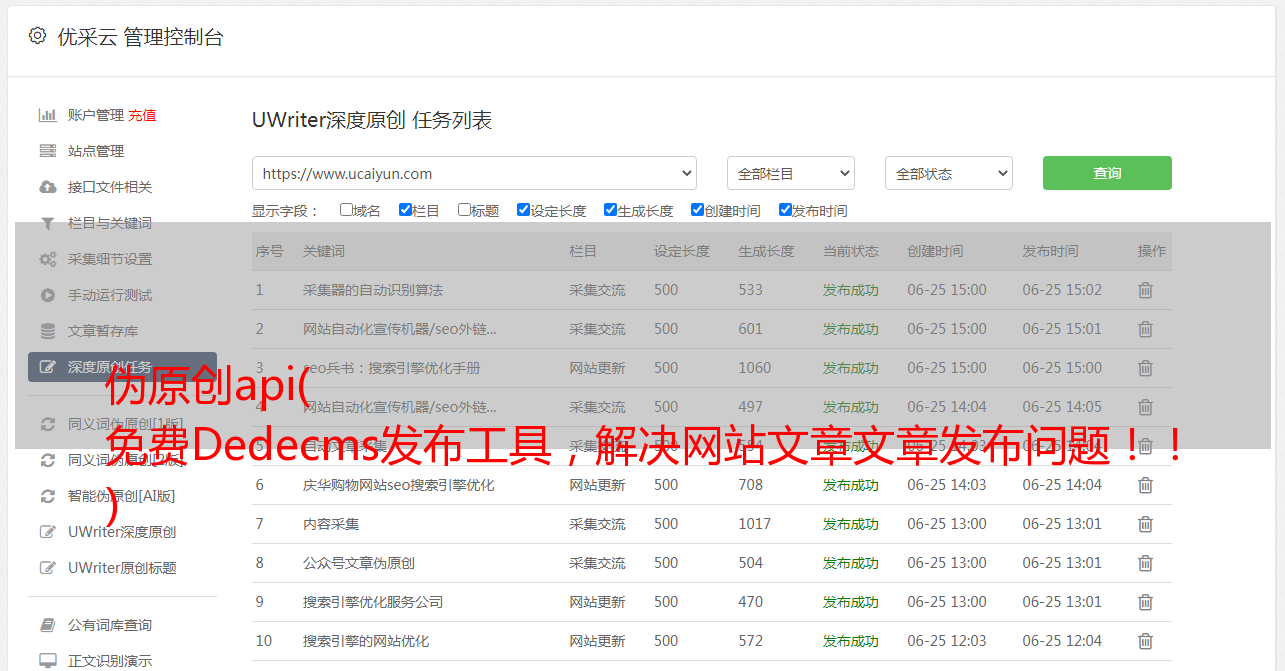
Task: Click the database icon for 文章暂存库
Action: coord(47,331)
